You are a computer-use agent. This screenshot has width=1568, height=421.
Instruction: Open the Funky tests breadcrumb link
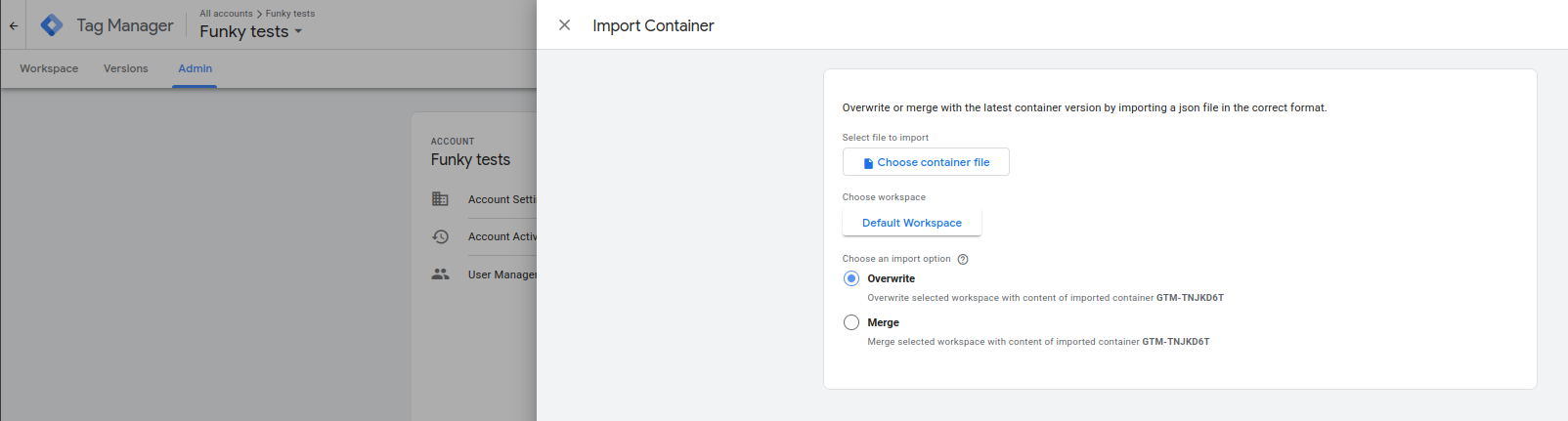point(290,14)
